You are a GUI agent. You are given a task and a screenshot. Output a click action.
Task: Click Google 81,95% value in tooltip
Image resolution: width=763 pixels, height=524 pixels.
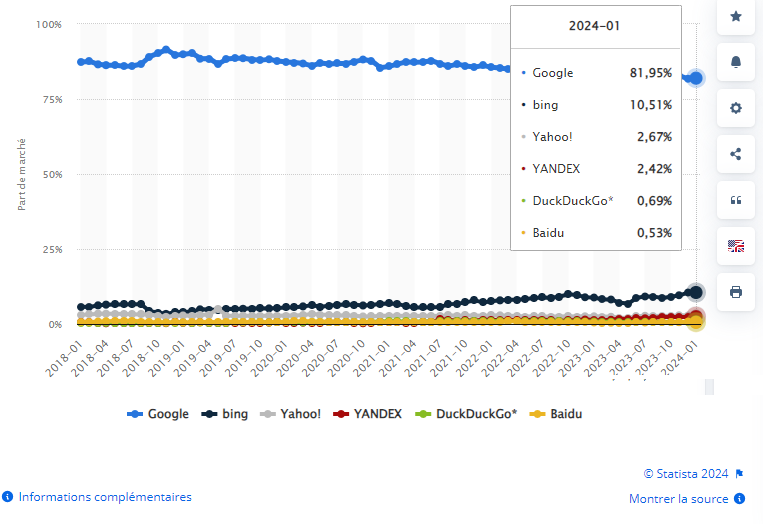(651, 73)
